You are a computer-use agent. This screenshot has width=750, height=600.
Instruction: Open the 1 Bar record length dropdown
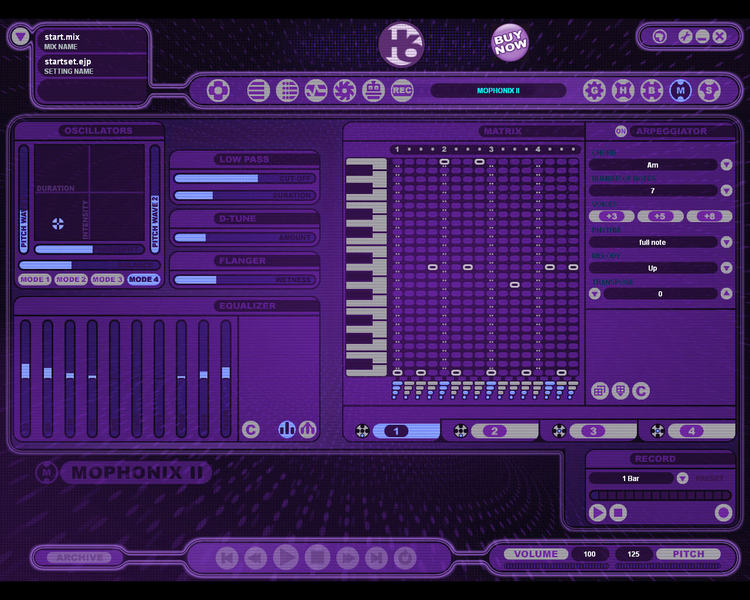click(x=683, y=478)
